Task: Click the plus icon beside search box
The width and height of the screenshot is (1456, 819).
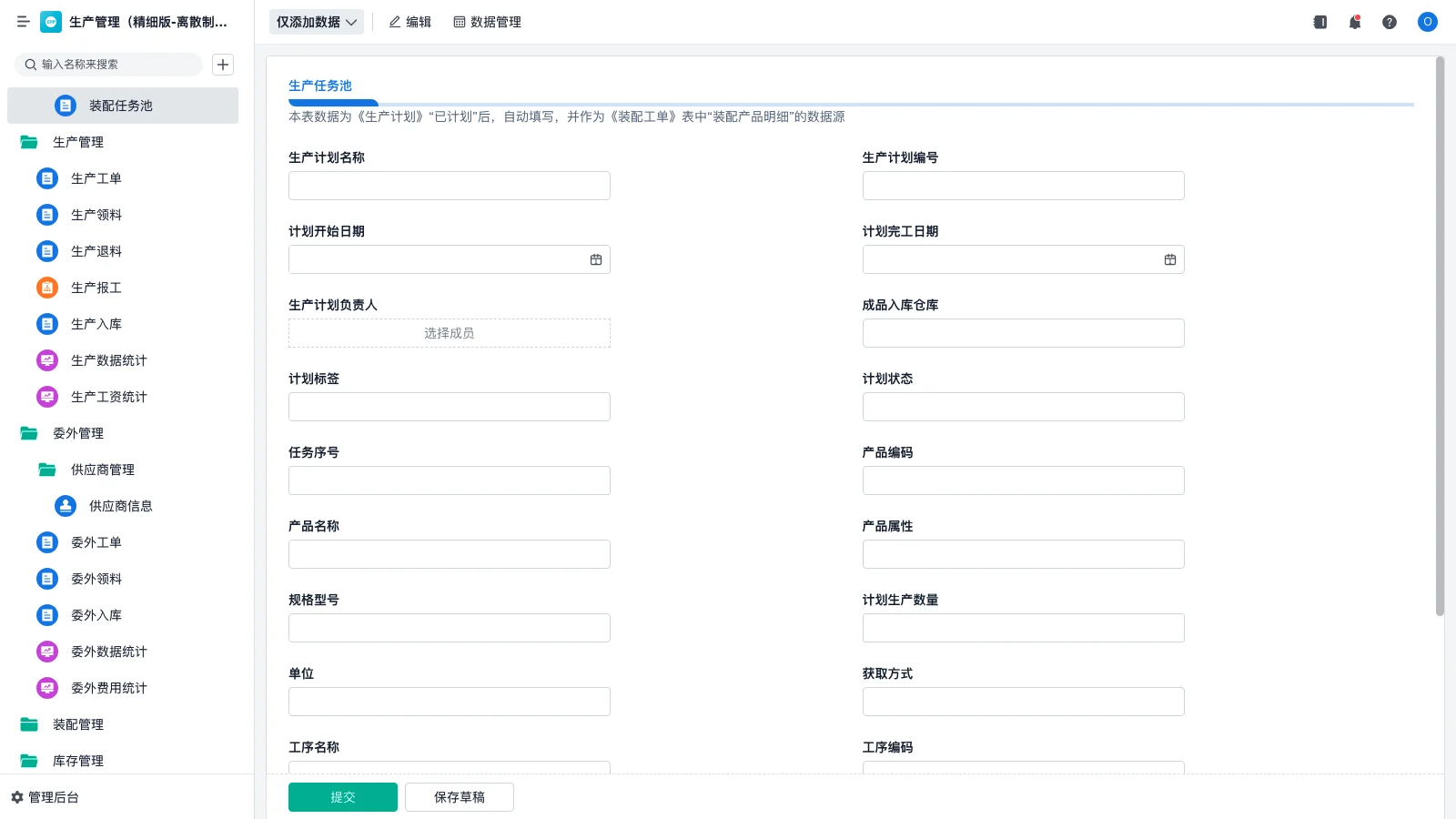Action: coord(223,65)
